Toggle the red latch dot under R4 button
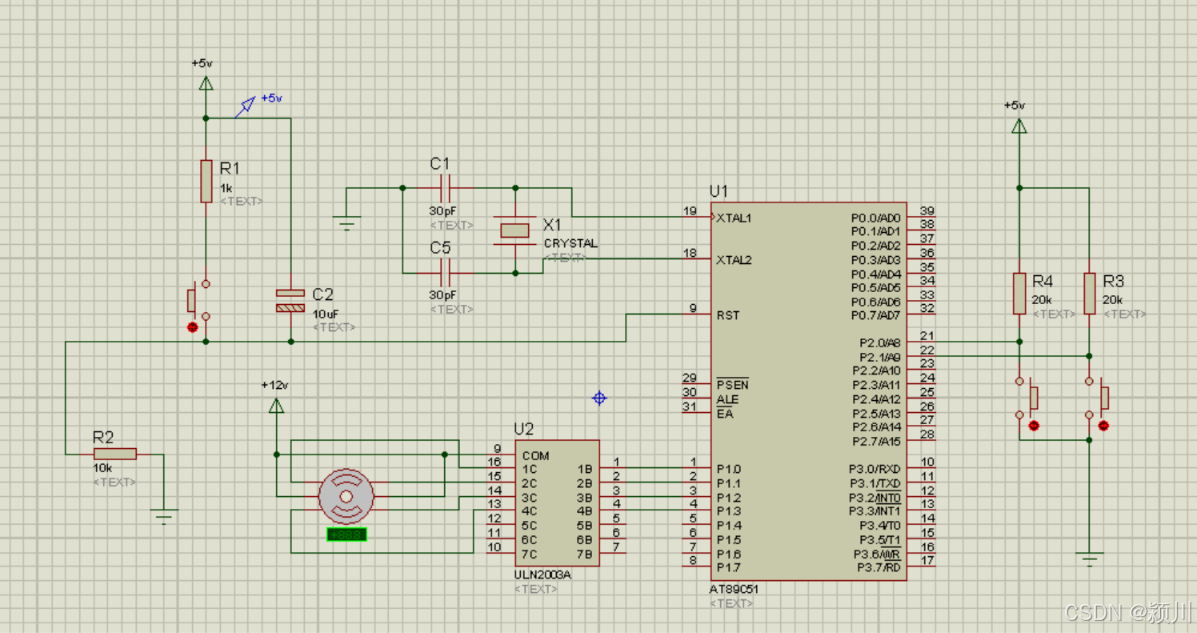Viewport: 1197px width, 633px height. 1034,425
